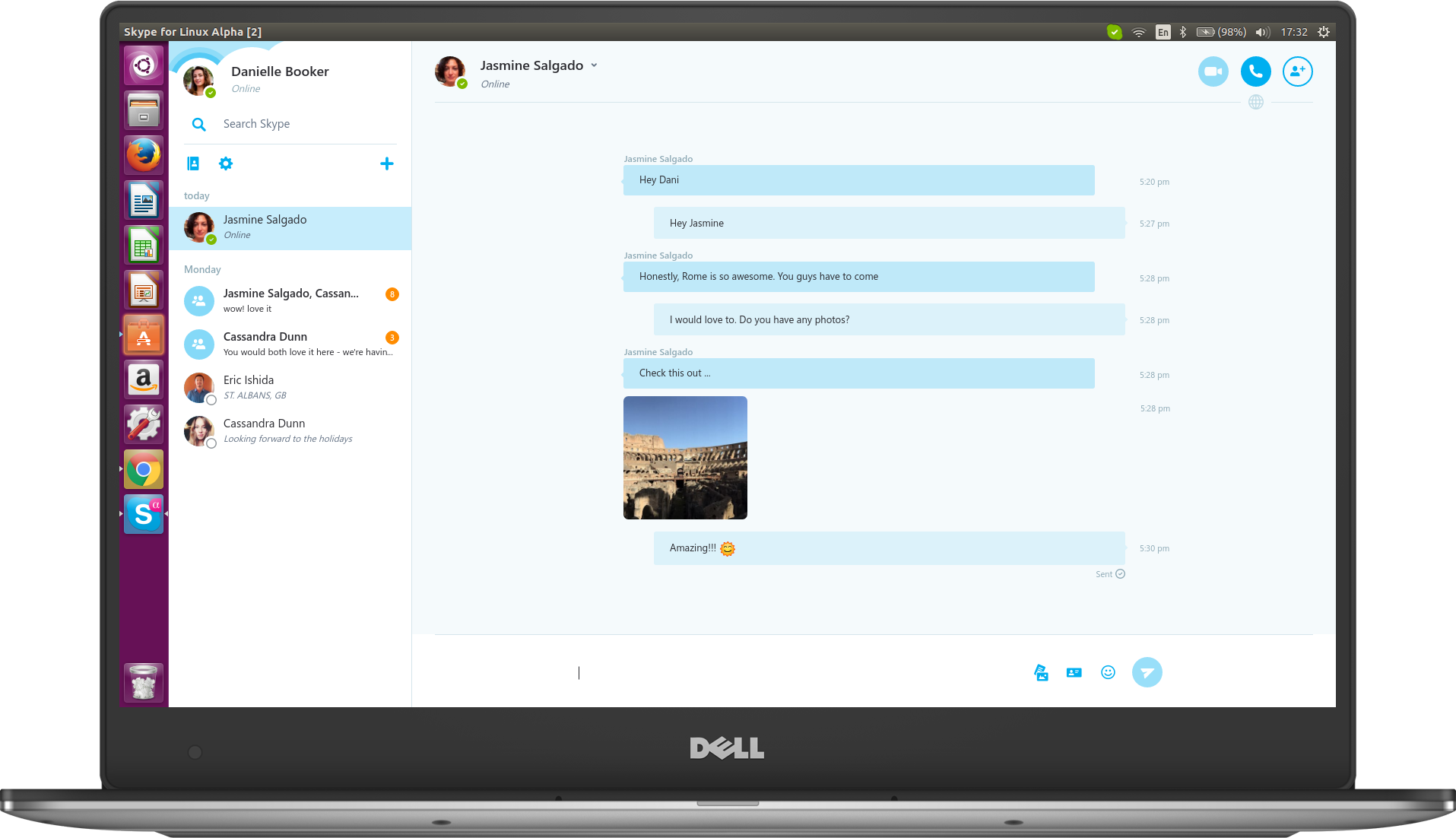Open Amazon launcher icon
Screen dimensions: 1456x838
tap(144, 379)
